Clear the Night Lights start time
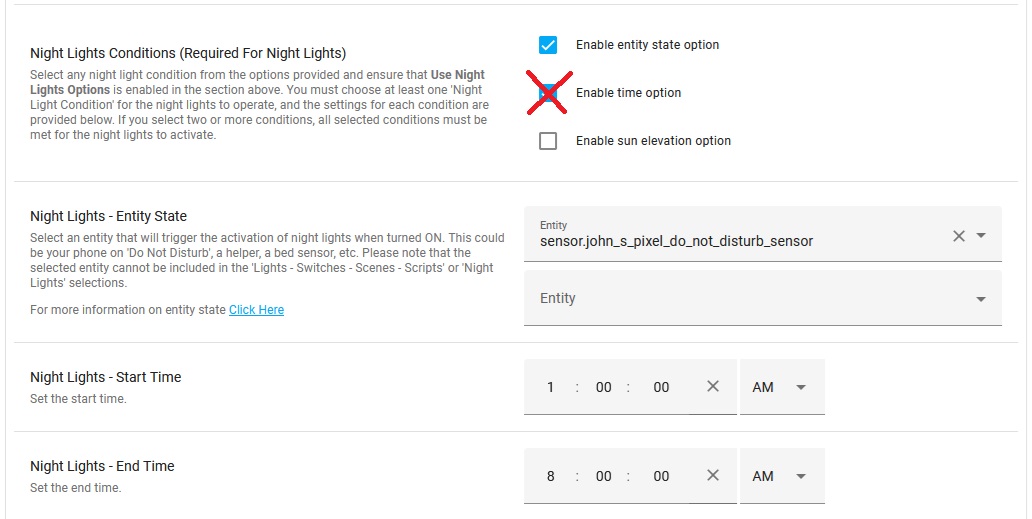This screenshot has height=519, width=1032. (x=713, y=387)
